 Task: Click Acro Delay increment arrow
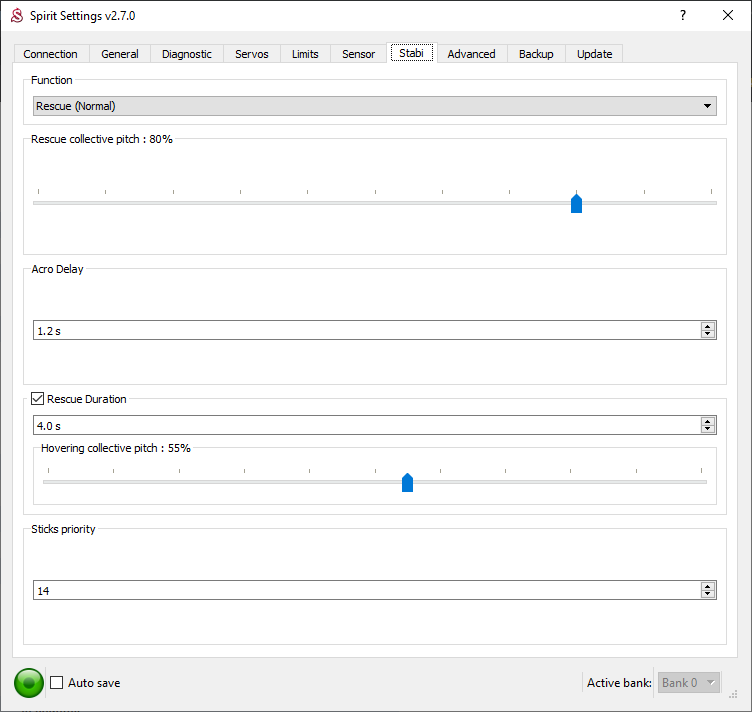pyautogui.click(x=708, y=326)
